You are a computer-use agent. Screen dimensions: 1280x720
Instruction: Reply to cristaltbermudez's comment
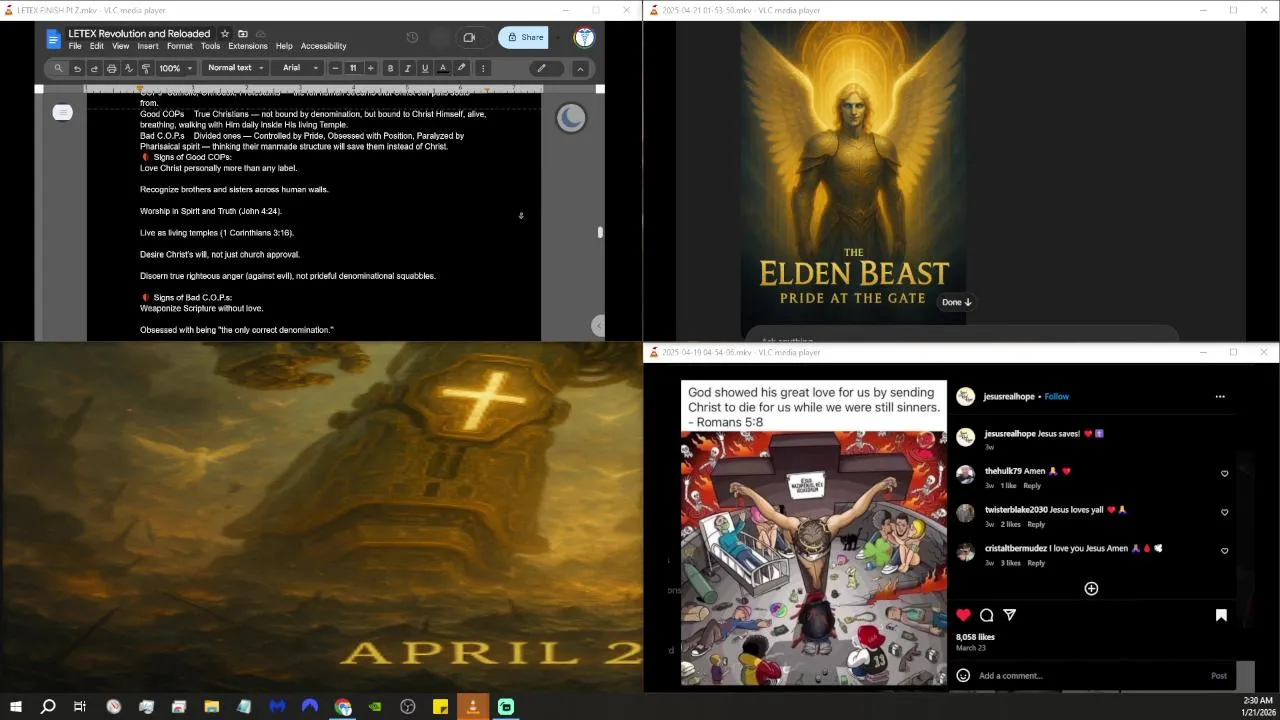click(x=1036, y=563)
